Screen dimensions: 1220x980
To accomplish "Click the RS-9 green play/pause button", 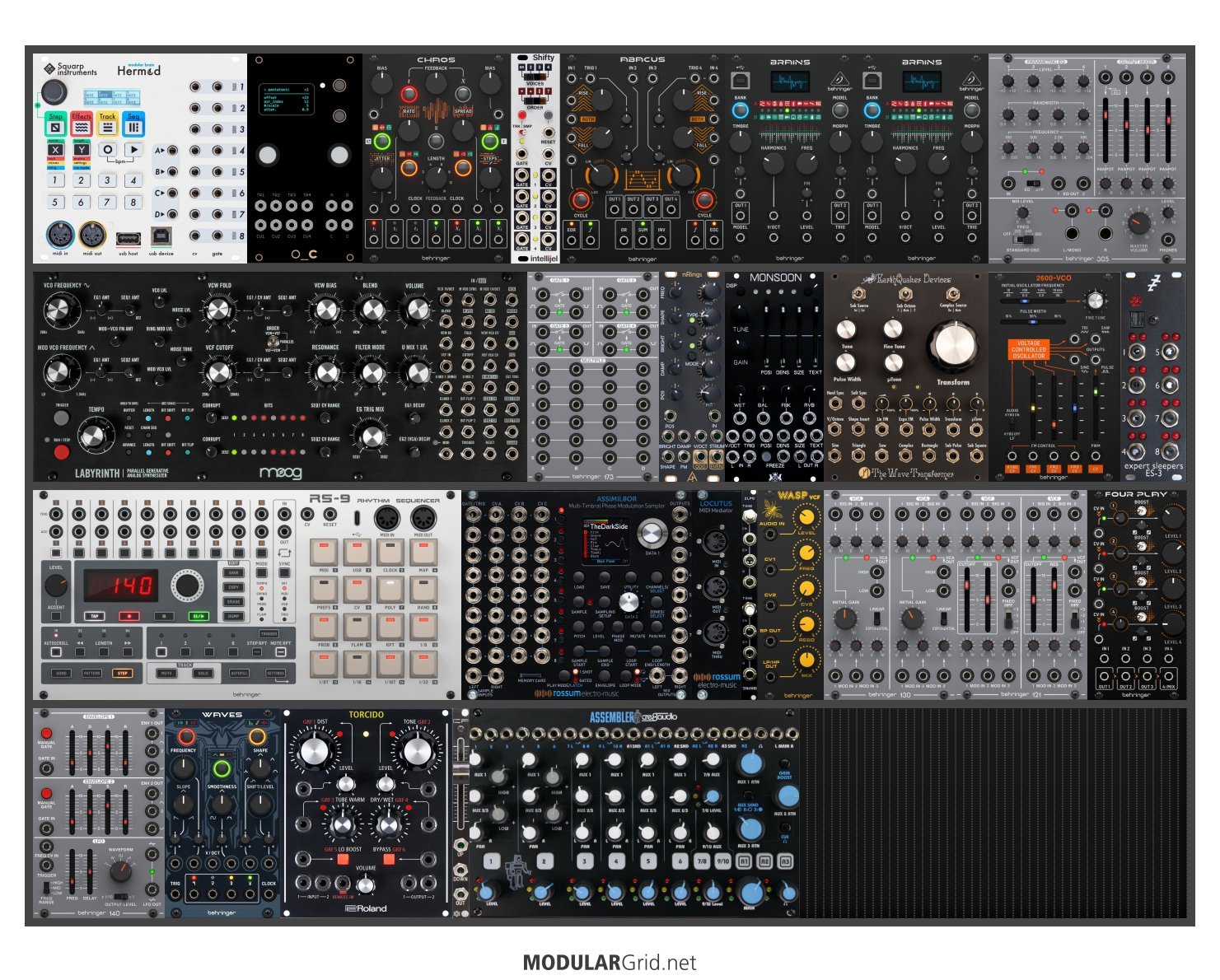I will 199,615.
